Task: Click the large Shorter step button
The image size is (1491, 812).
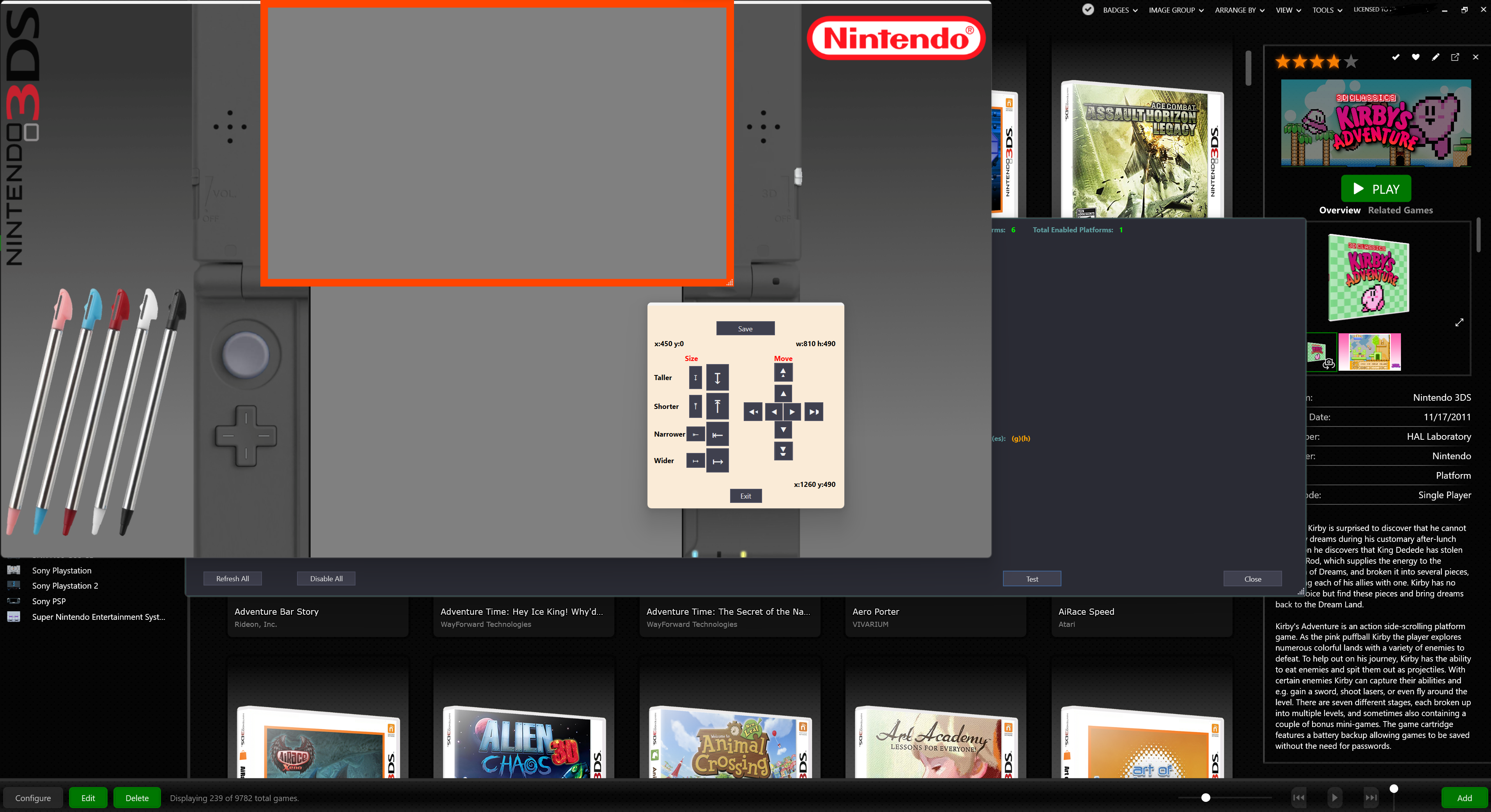Action: coord(717,406)
